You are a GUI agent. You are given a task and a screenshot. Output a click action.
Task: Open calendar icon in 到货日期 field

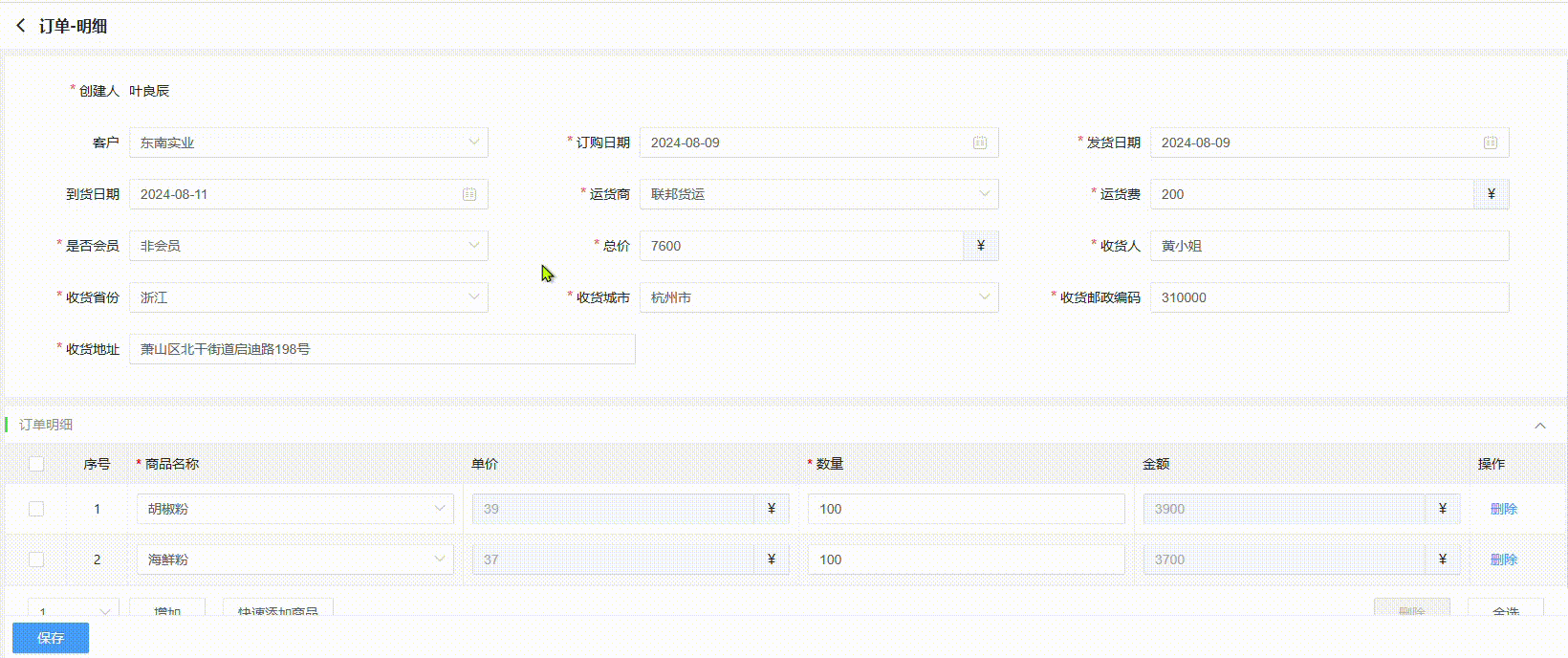pos(469,194)
